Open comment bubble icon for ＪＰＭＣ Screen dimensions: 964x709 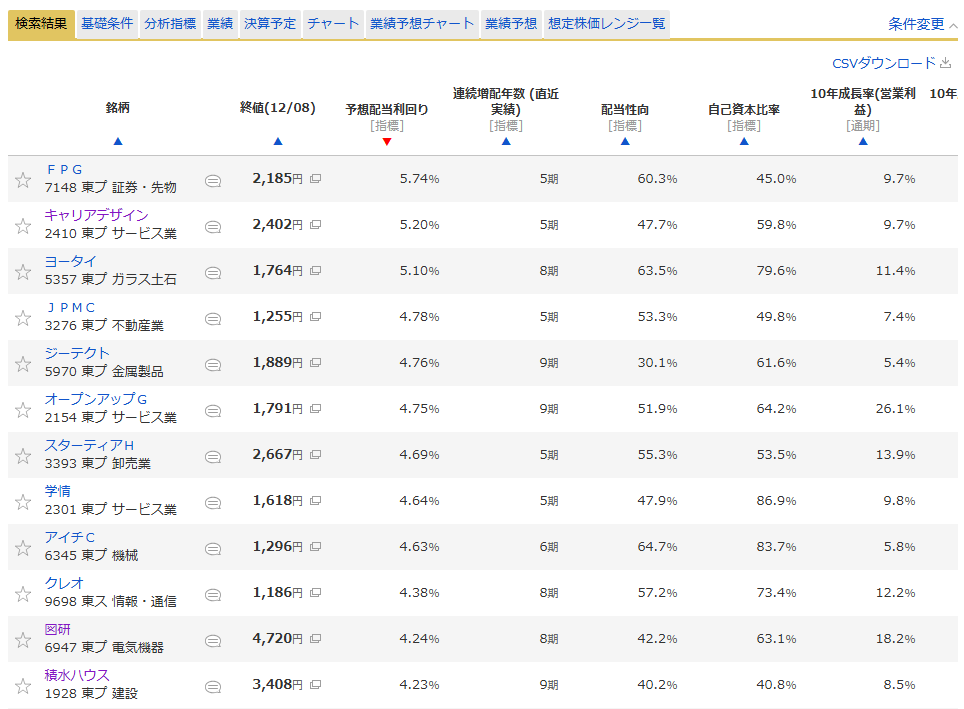212,319
